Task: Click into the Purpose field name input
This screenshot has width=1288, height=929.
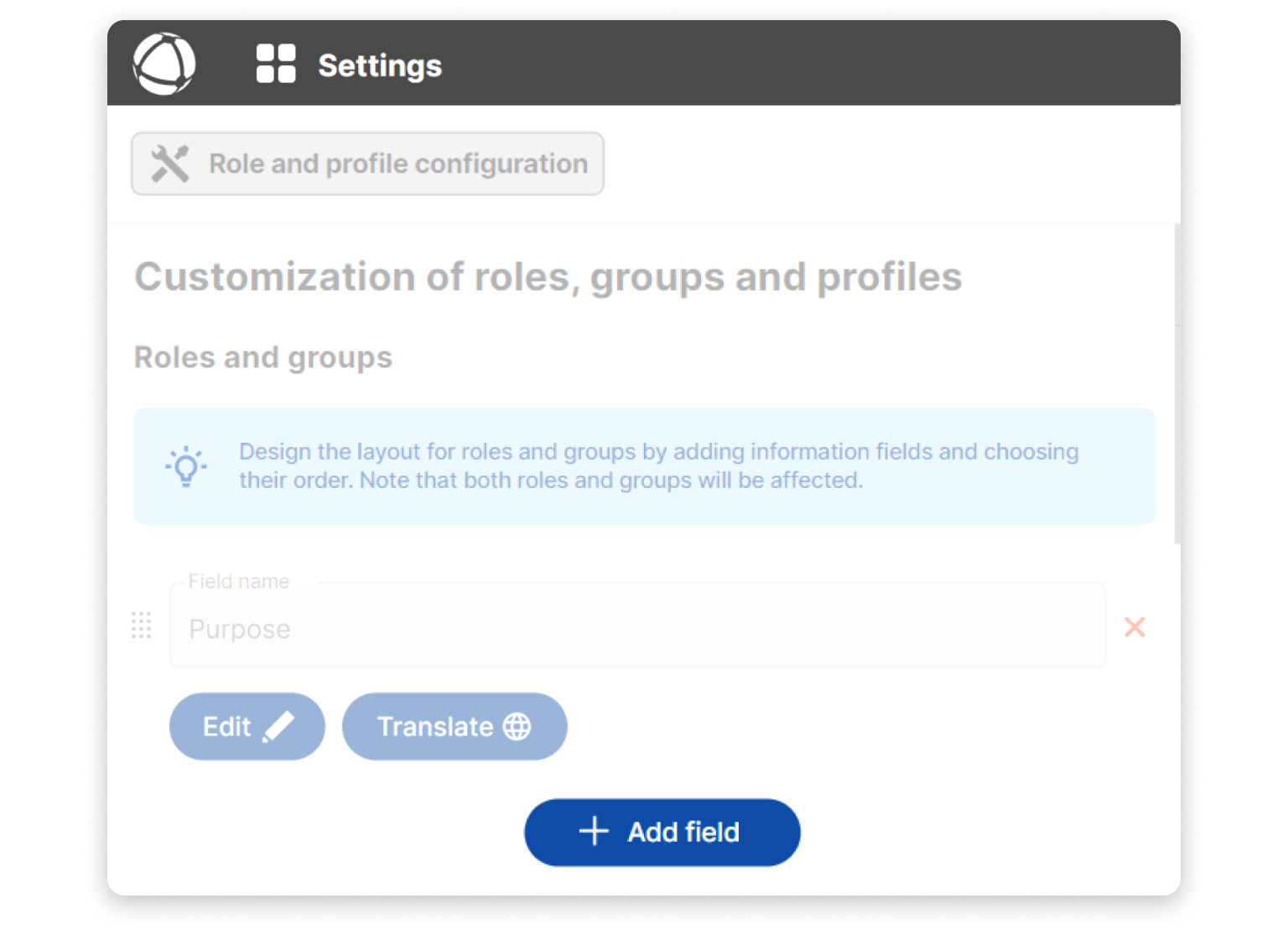Action: coord(637,629)
